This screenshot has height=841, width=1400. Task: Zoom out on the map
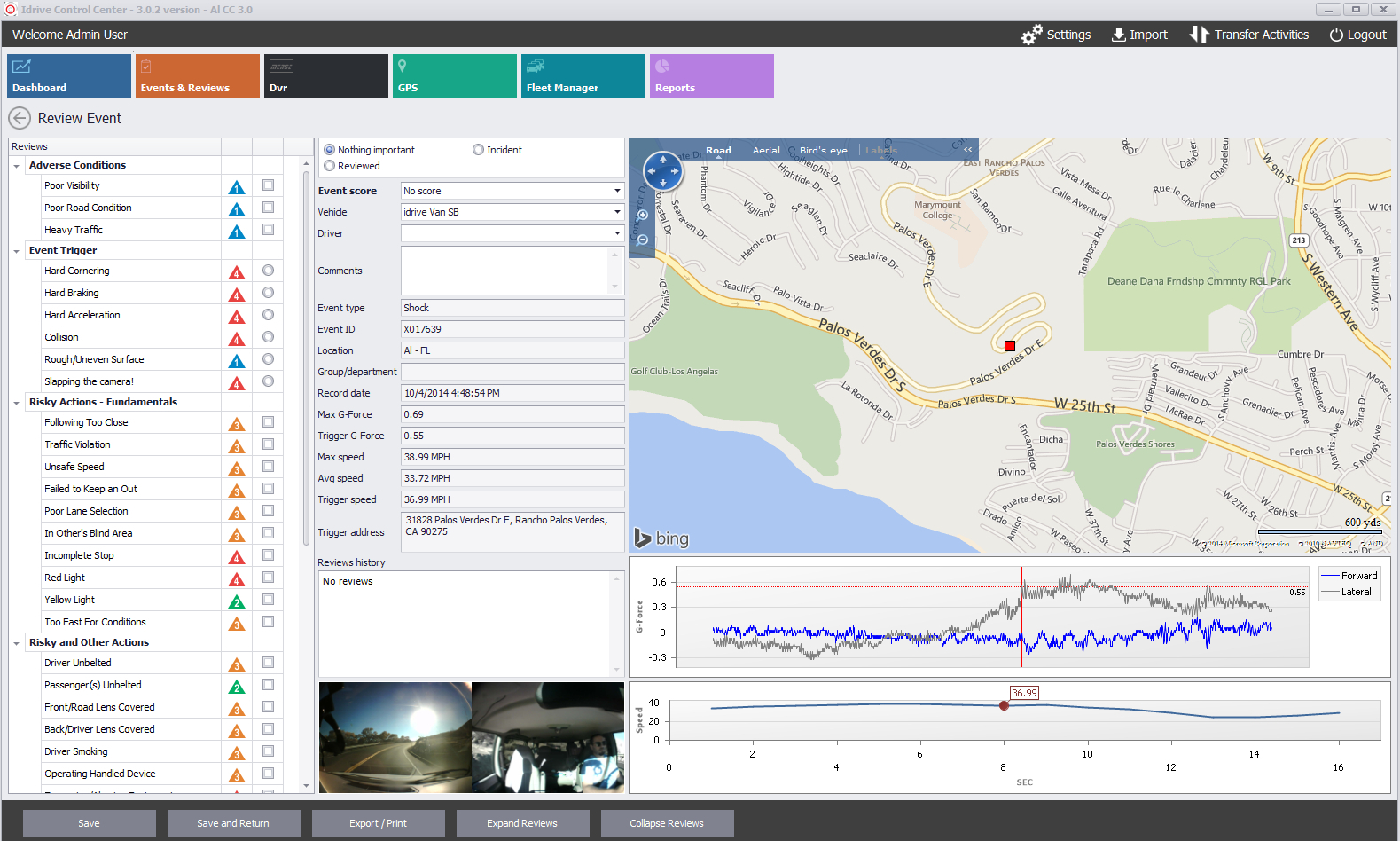coord(643,240)
